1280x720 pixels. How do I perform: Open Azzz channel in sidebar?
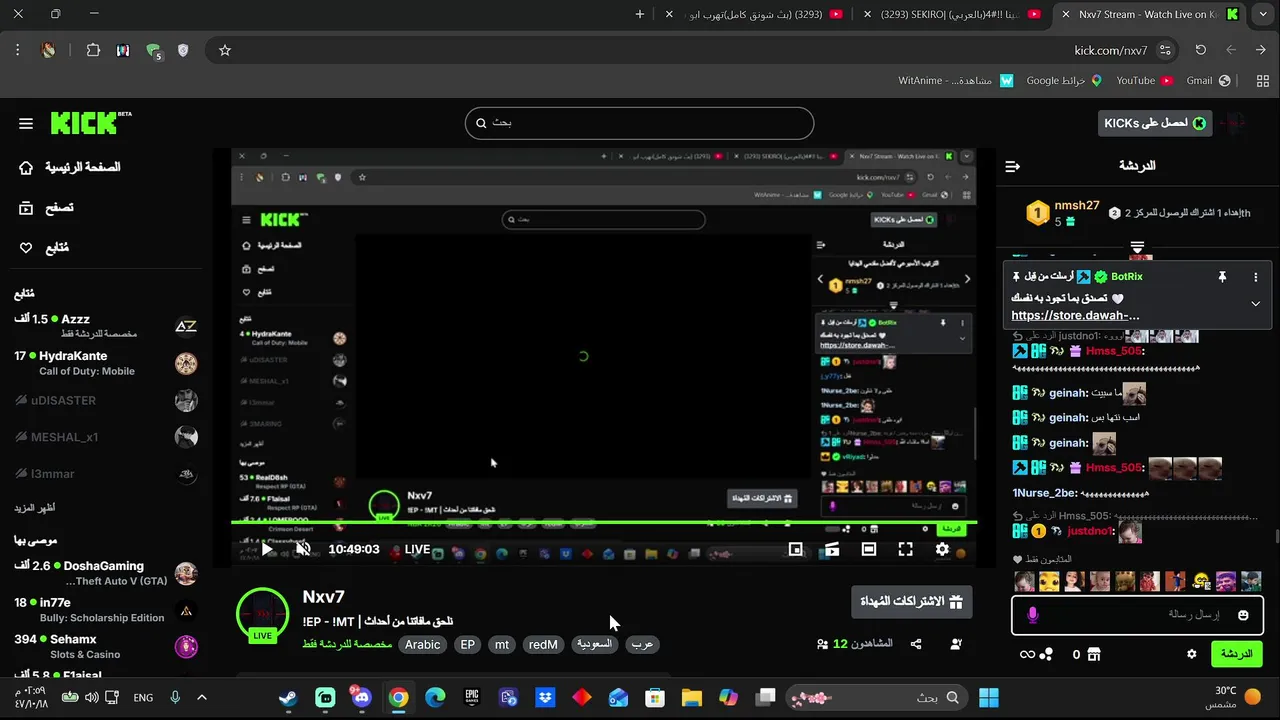(x=106, y=325)
